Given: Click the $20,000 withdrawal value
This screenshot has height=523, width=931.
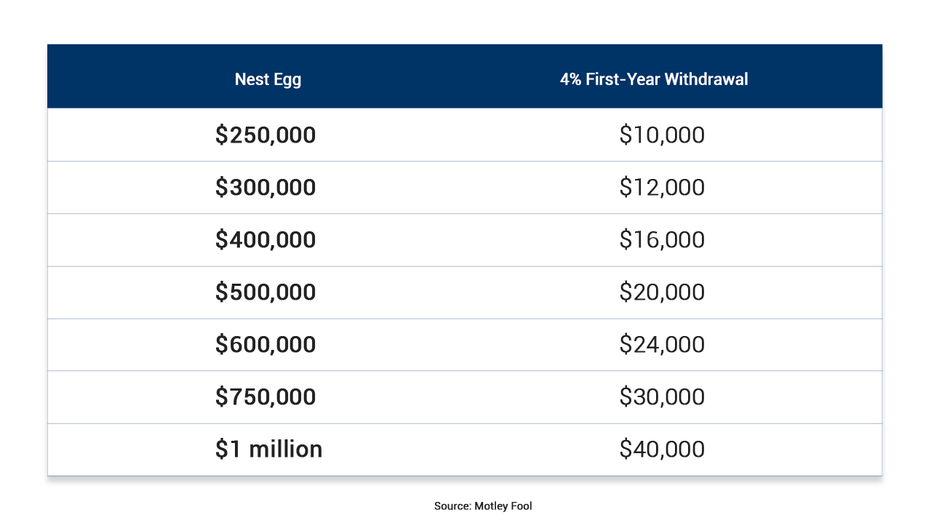Looking at the screenshot, I should point(661,292).
